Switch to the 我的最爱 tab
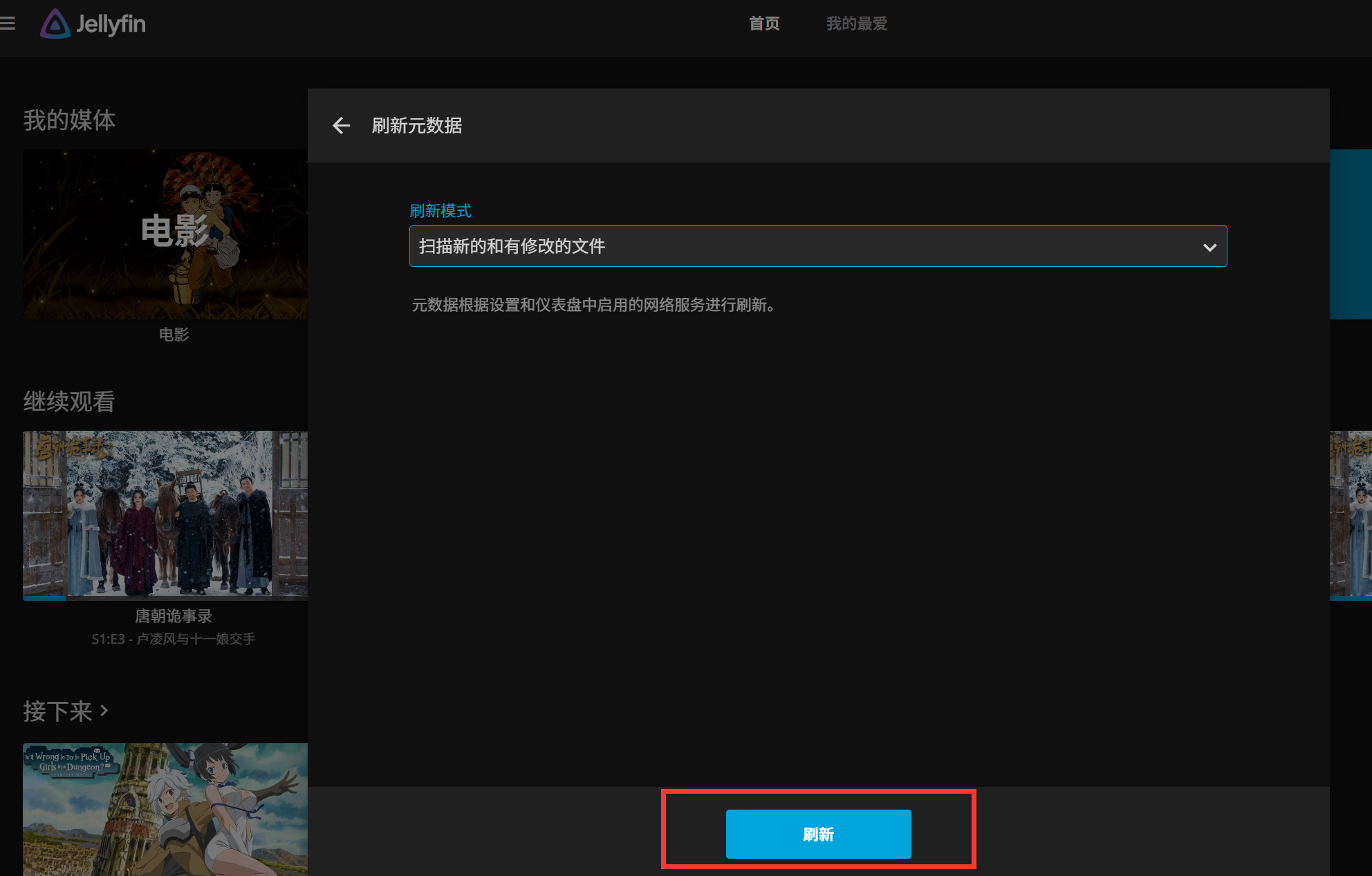The width and height of the screenshot is (1372, 876). click(856, 24)
